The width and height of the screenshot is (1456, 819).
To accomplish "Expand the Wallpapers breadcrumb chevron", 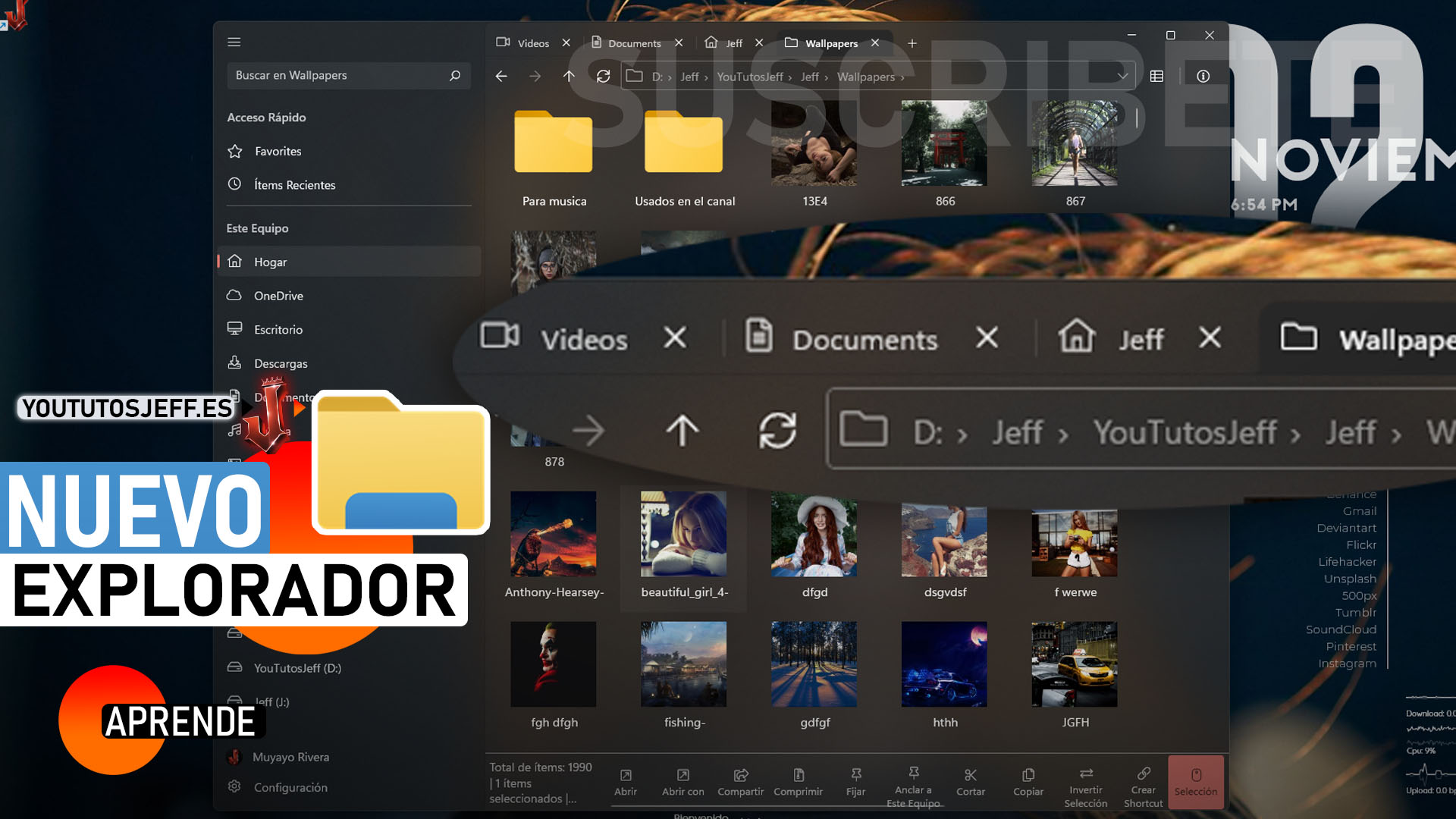I will (903, 77).
